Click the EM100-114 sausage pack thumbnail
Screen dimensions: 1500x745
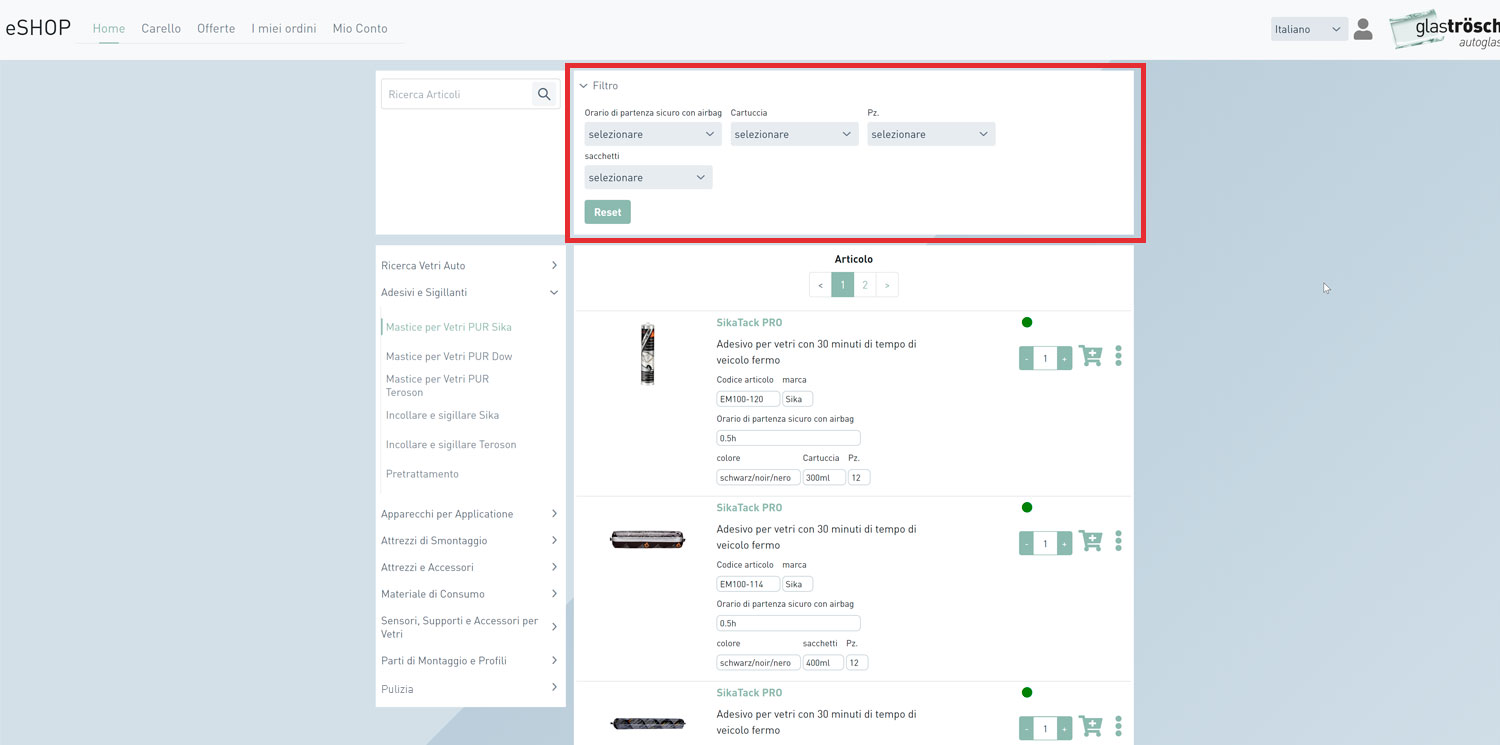coord(648,540)
